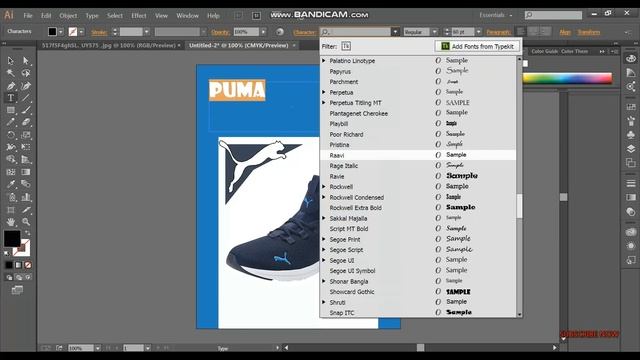
Task: Click the font list scrollbar thumb
Action: (519, 206)
